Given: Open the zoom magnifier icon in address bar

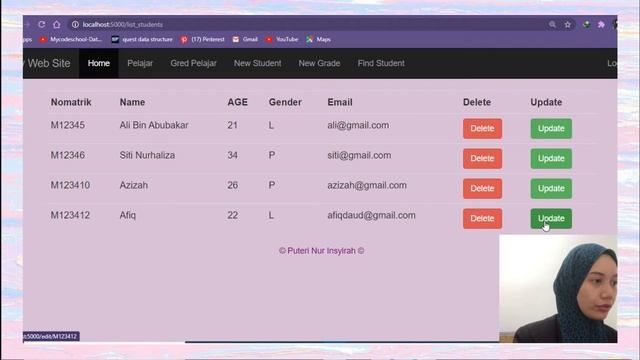Looking at the screenshot, I should 552,24.
